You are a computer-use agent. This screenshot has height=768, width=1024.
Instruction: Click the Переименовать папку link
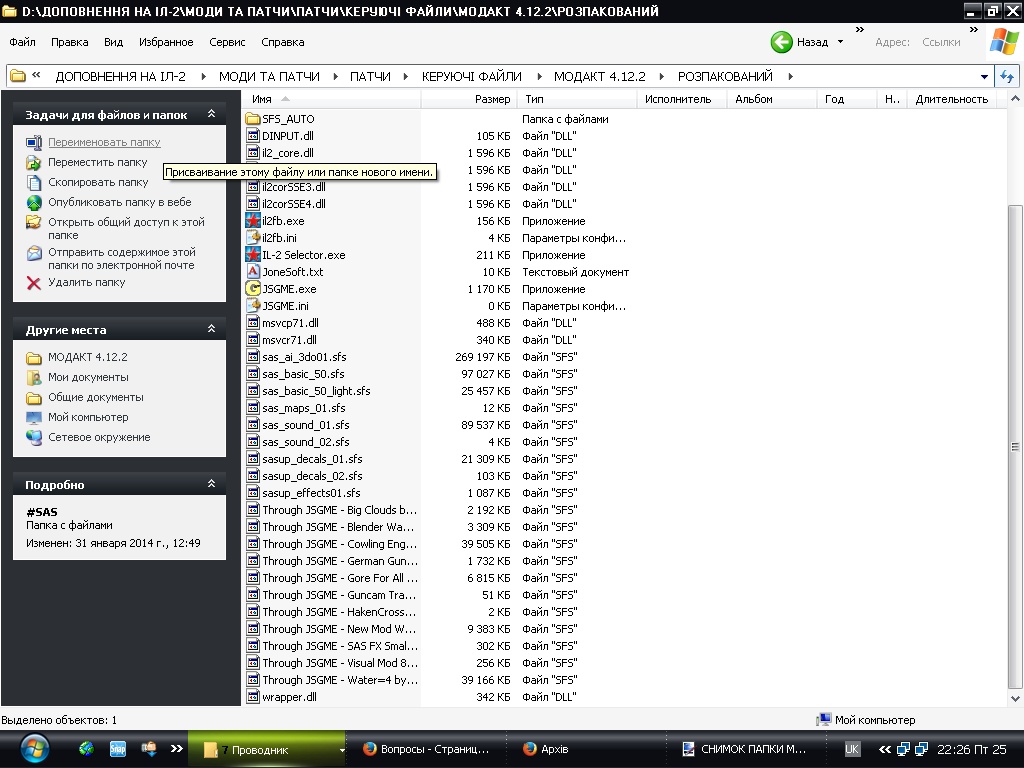[104, 142]
